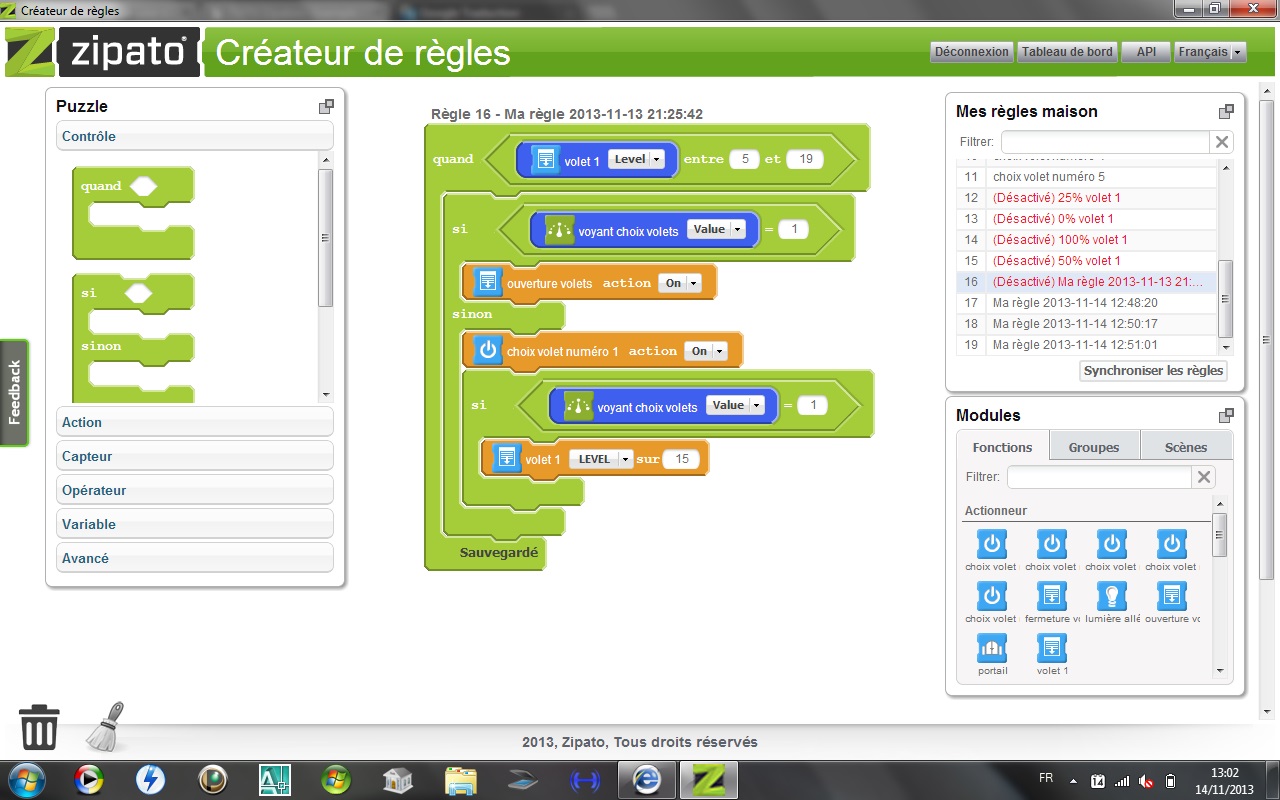Click the volet 1 shutter icon in quand block
Screen dimensions: 1280x800
[545, 160]
